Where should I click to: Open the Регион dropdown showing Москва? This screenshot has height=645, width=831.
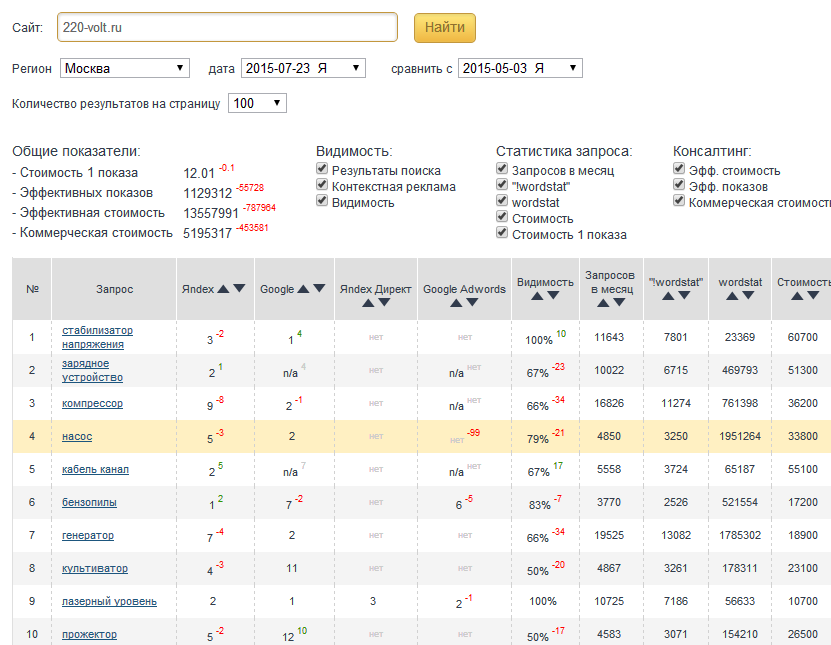tap(125, 68)
